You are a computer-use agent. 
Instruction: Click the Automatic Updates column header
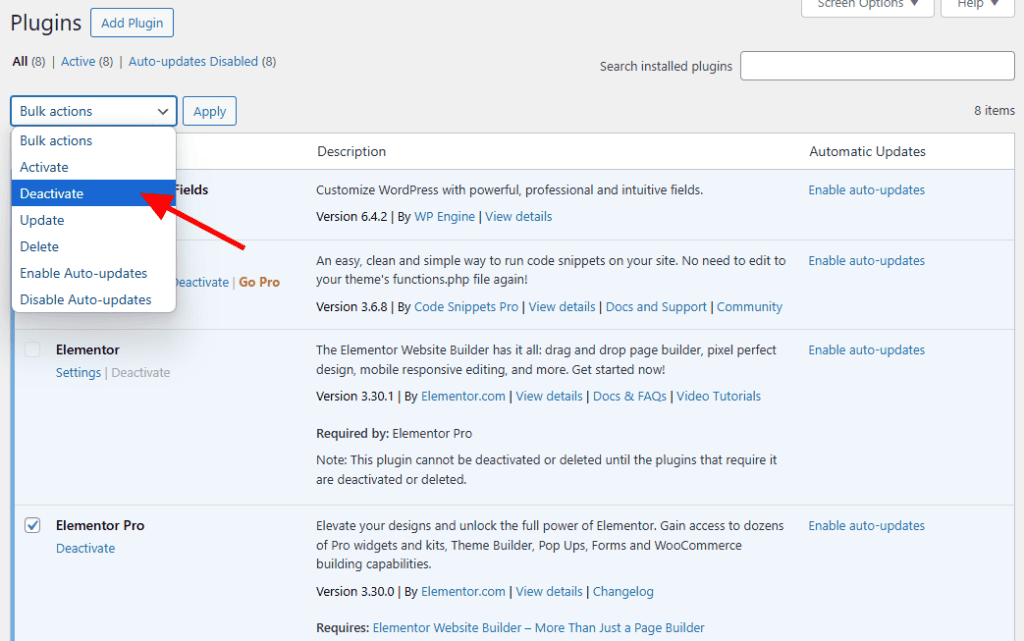click(x=867, y=151)
